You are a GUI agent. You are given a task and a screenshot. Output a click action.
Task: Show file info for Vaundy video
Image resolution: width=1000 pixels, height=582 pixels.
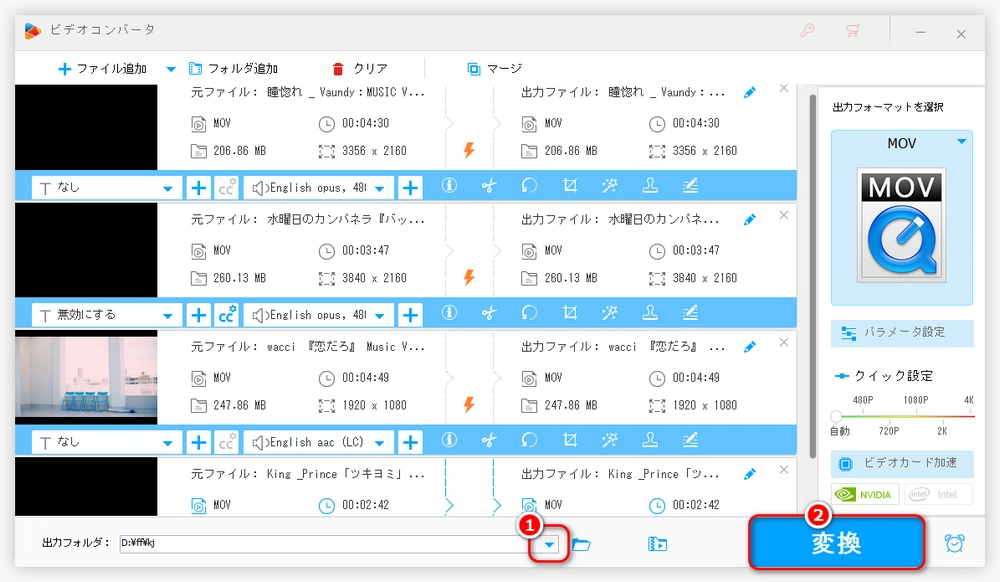(450, 186)
